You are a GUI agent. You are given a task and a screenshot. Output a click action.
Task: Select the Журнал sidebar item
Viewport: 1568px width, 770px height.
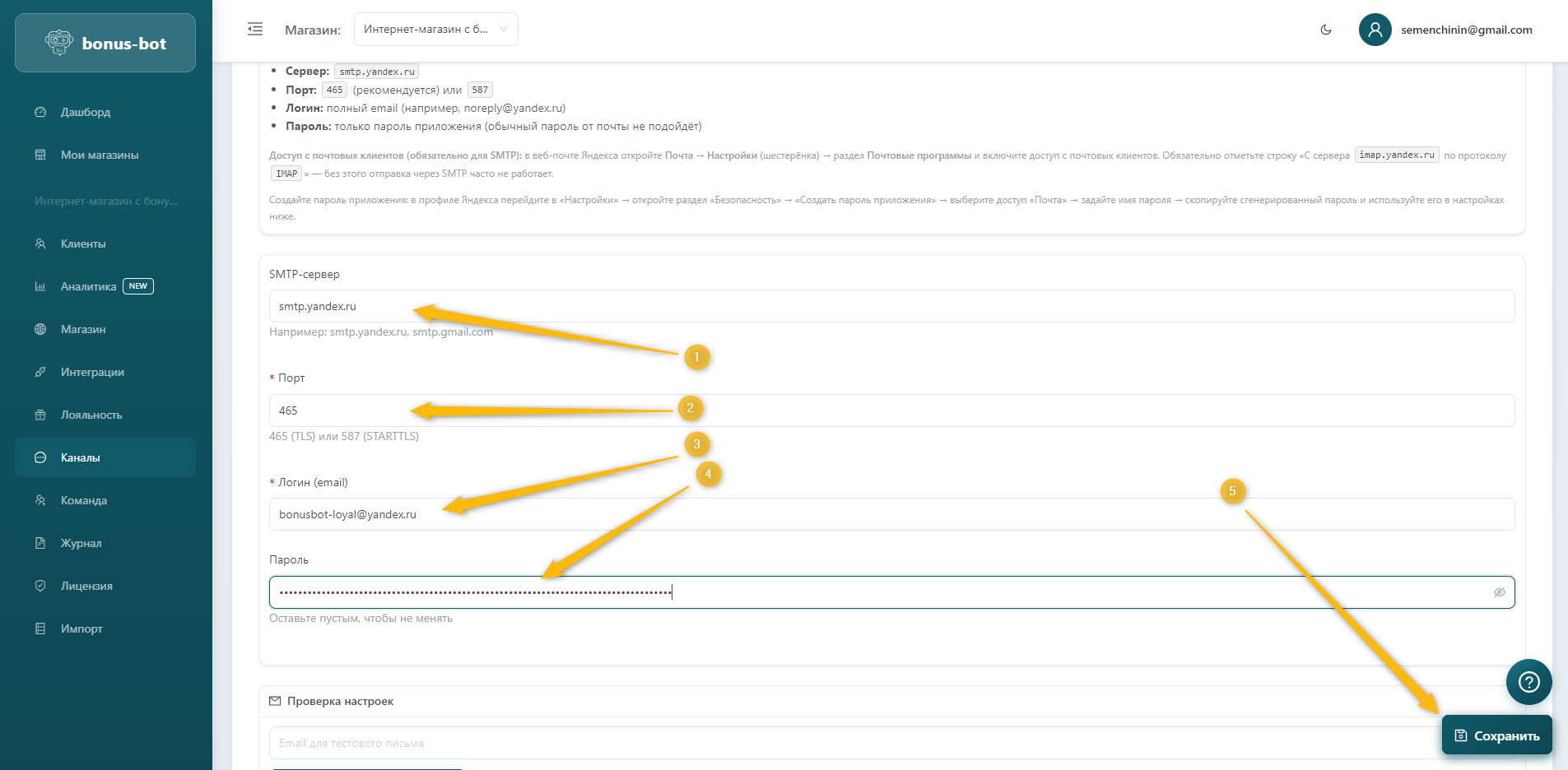coord(81,543)
